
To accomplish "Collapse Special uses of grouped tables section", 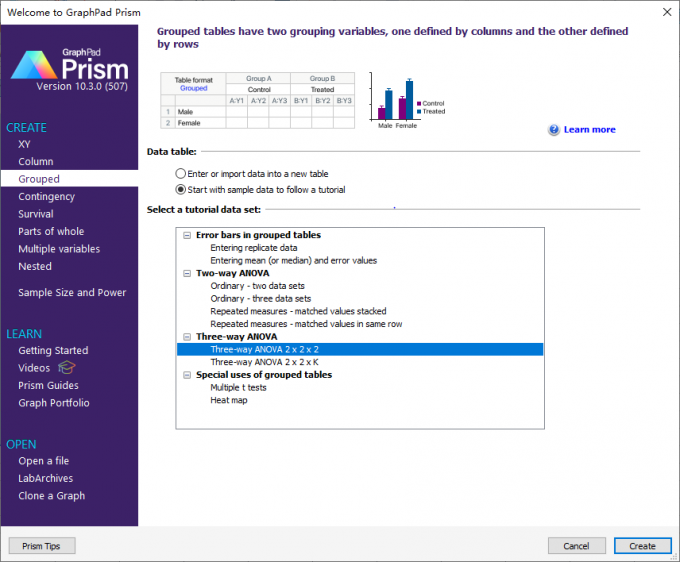I will 187,375.
